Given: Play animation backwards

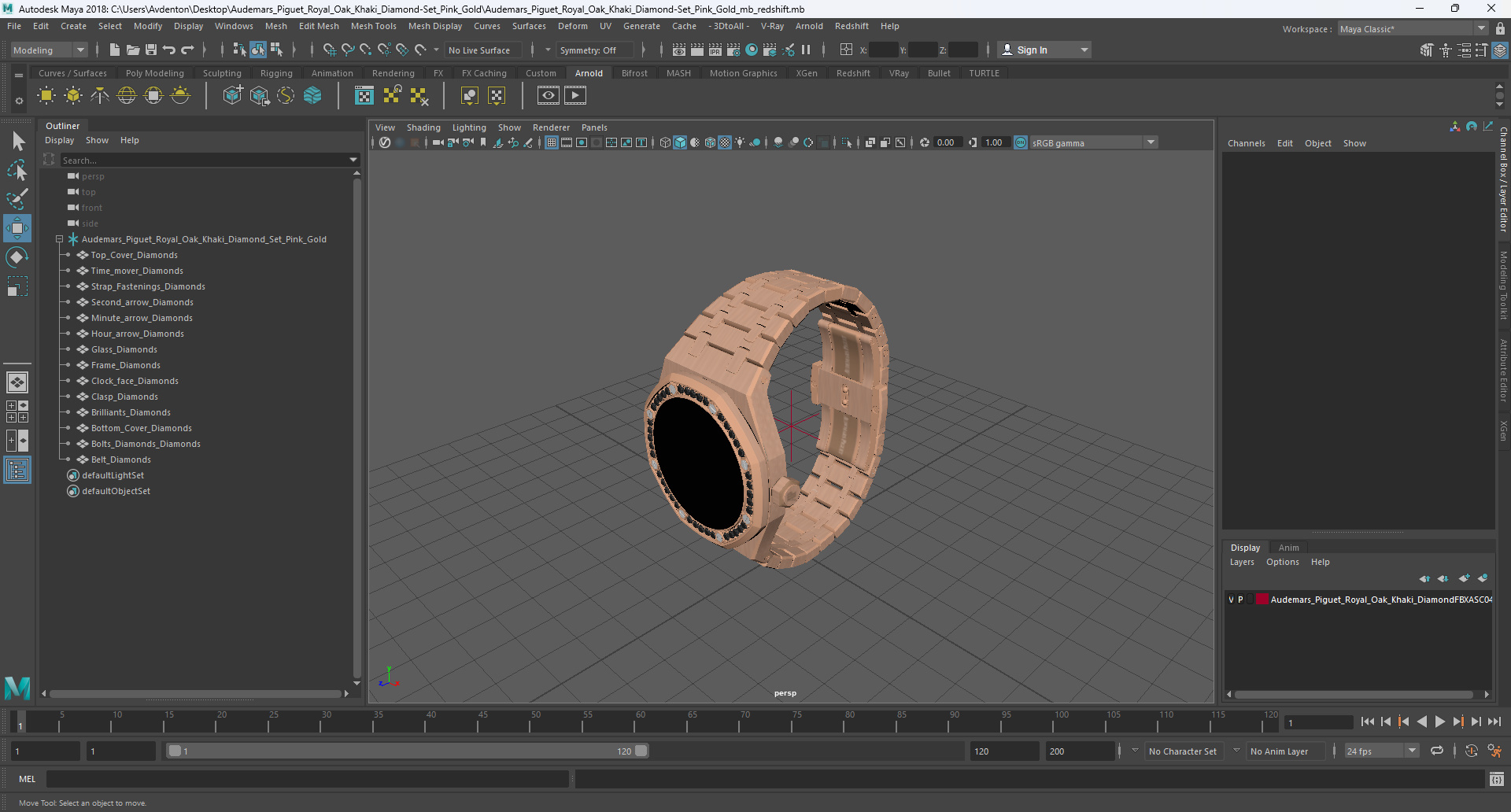Looking at the screenshot, I should click(1421, 722).
